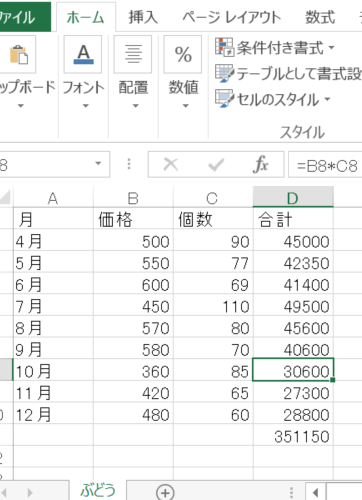Select the cell containing 4月
Screen dimensions: 362x500
[x=53, y=240]
